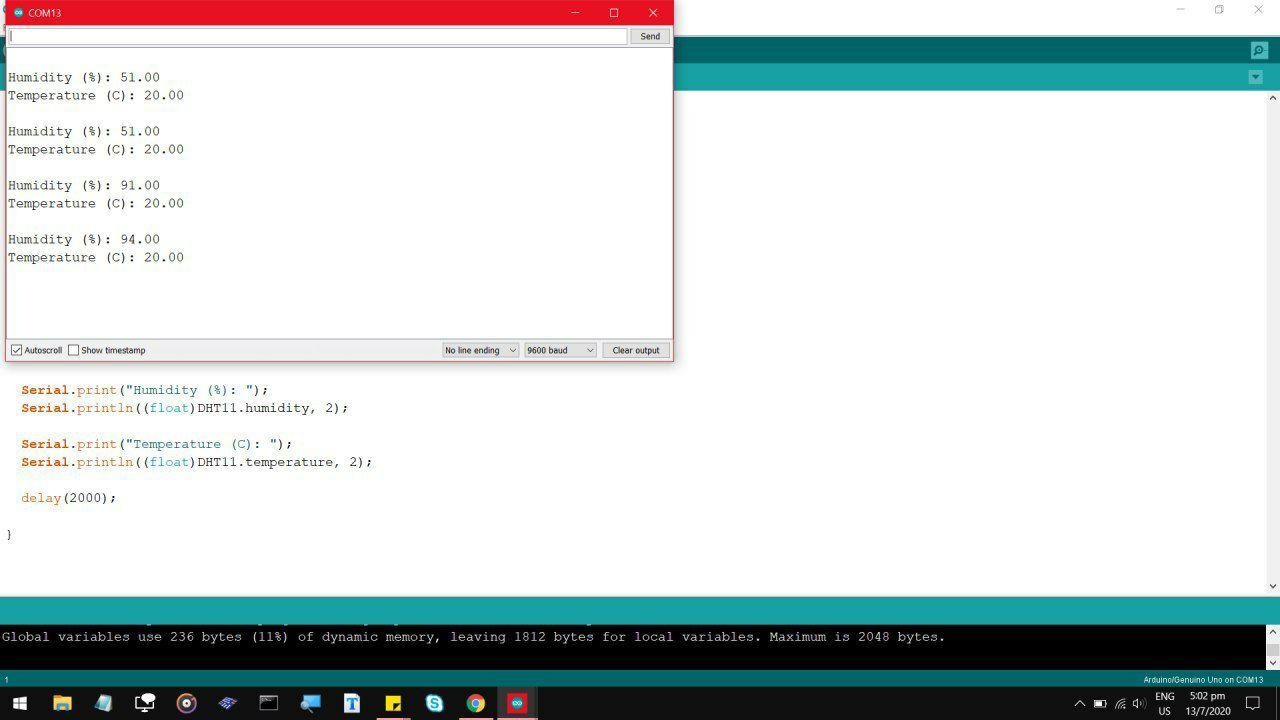
Task: Open the blue grid app in taskbar
Action: click(x=227, y=703)
